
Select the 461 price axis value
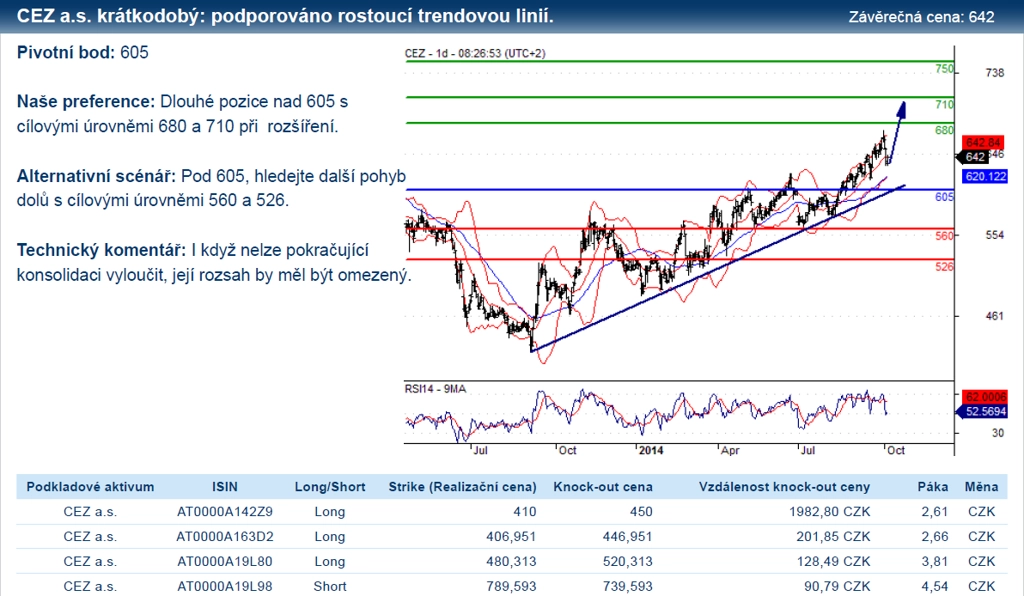tap(995, 316)
